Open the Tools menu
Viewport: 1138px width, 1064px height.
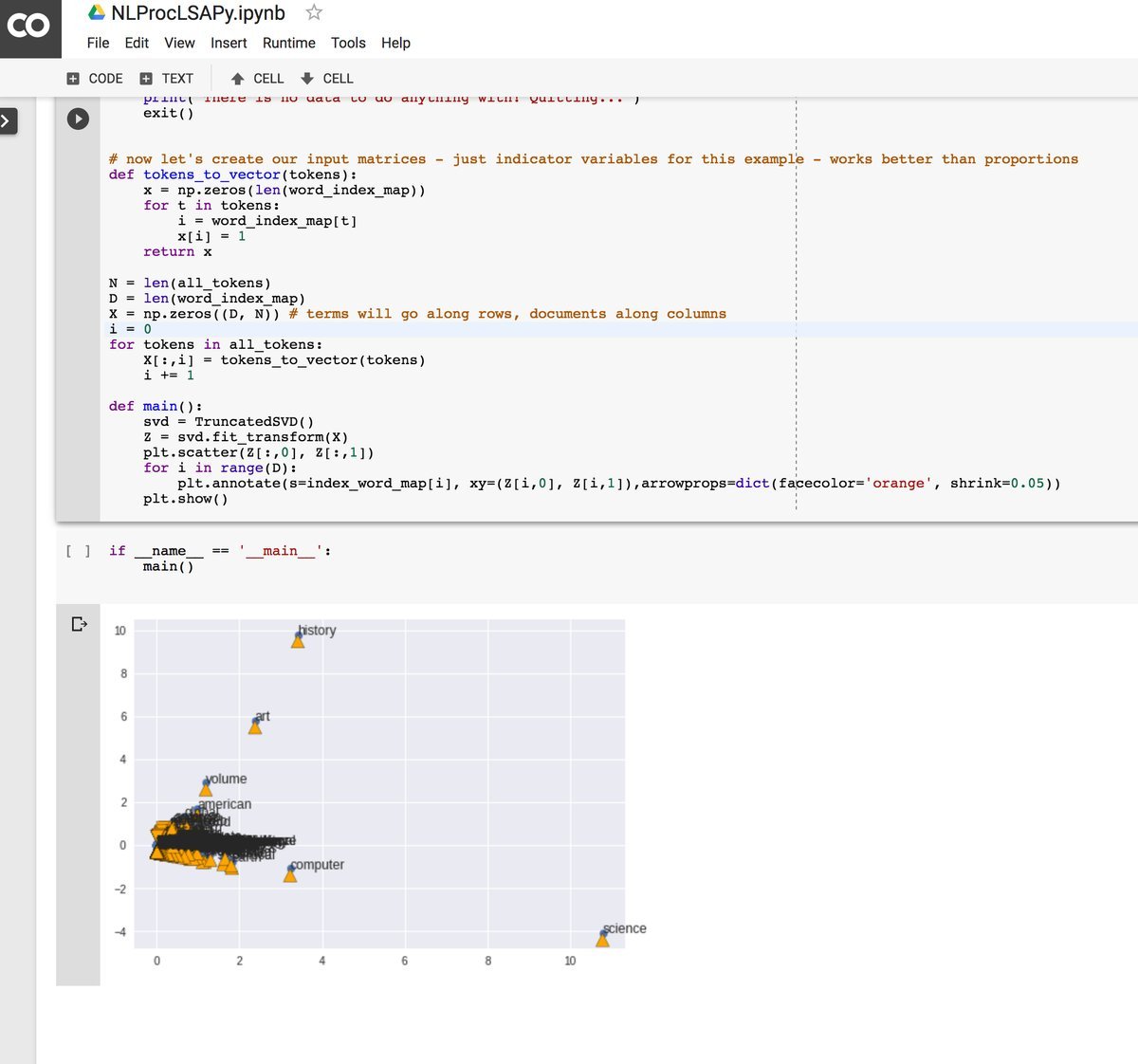point(348,43)
